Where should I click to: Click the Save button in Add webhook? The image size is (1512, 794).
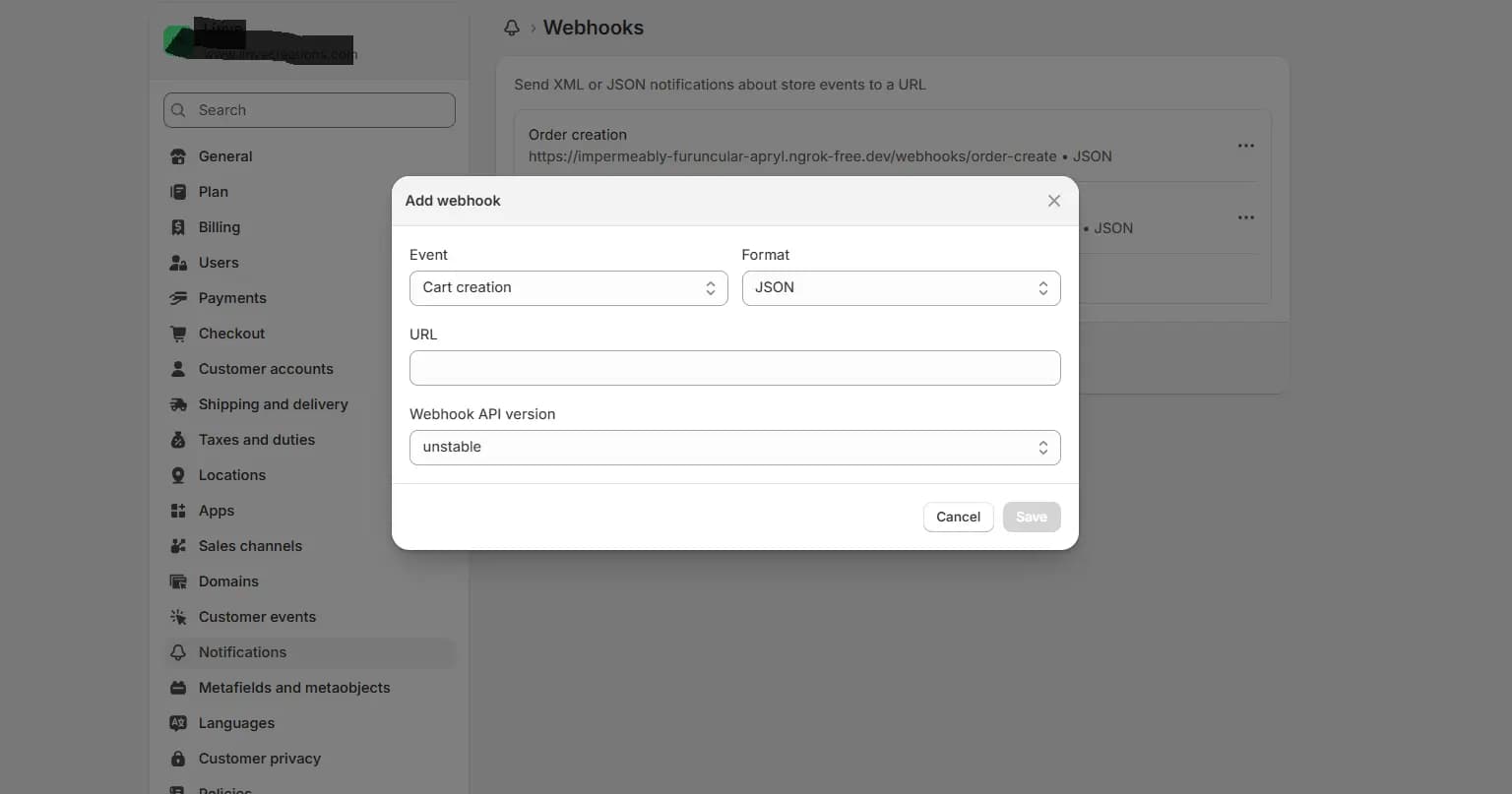point(1031,518)
